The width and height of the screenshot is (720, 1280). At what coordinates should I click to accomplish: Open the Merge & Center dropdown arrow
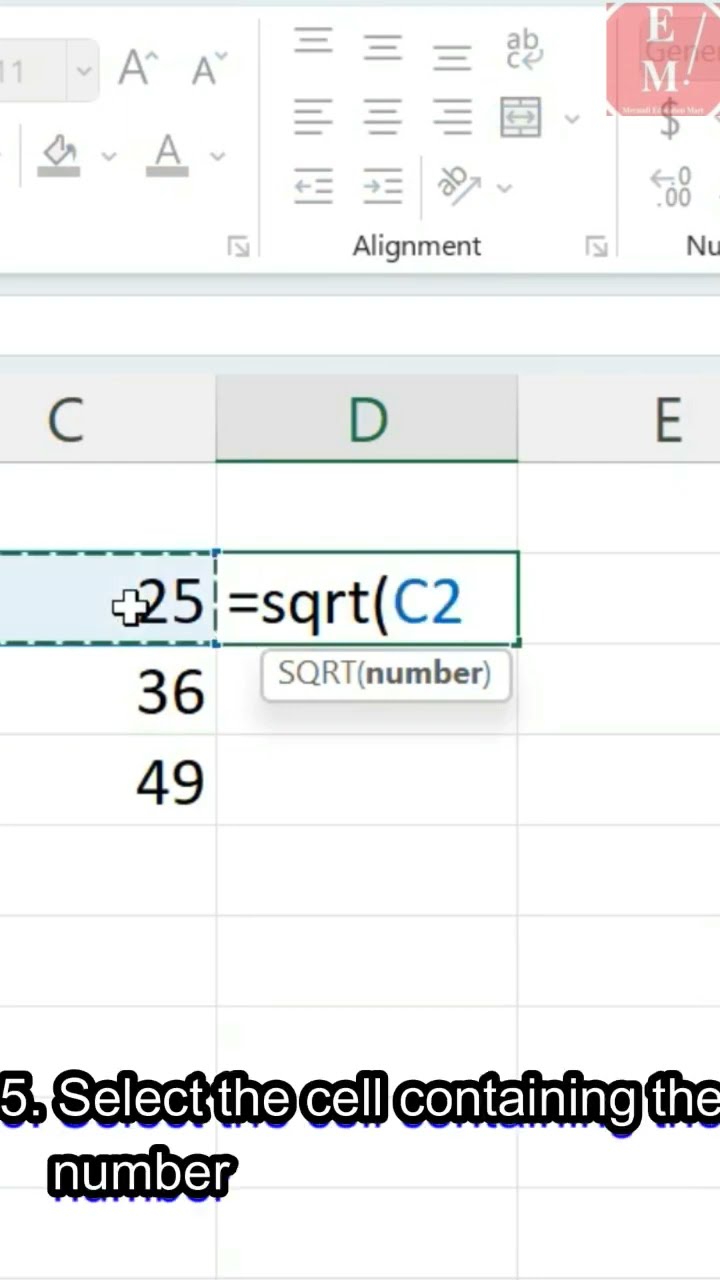[572, 119]
